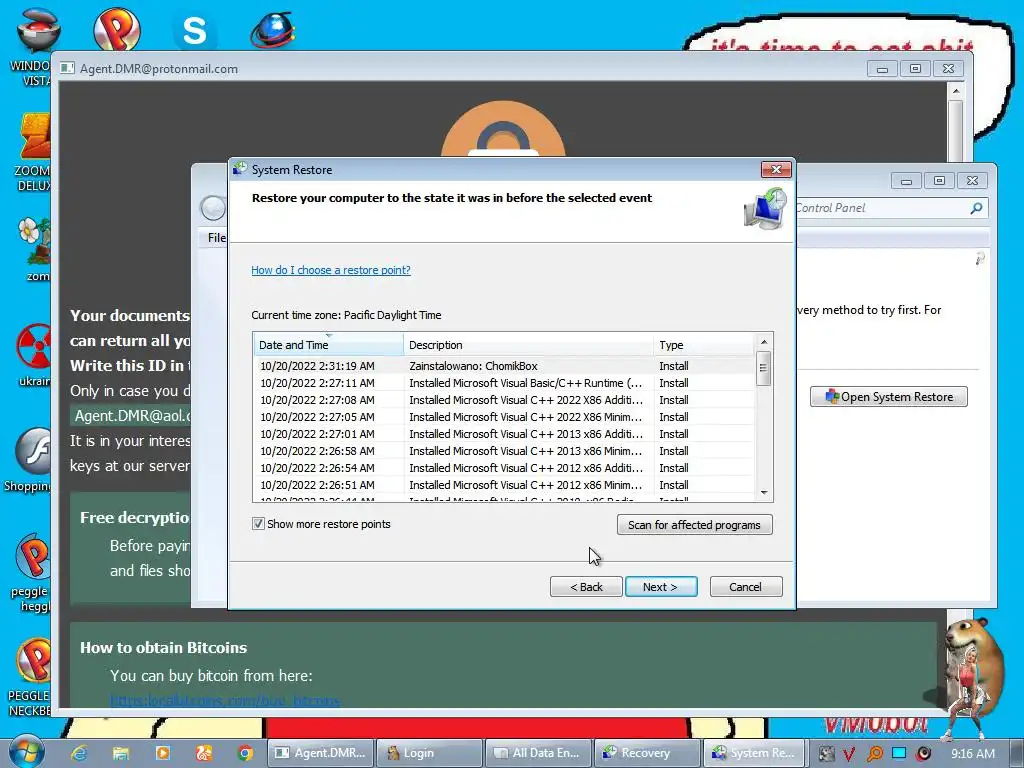Sort by Type column header

coord(703,344)
